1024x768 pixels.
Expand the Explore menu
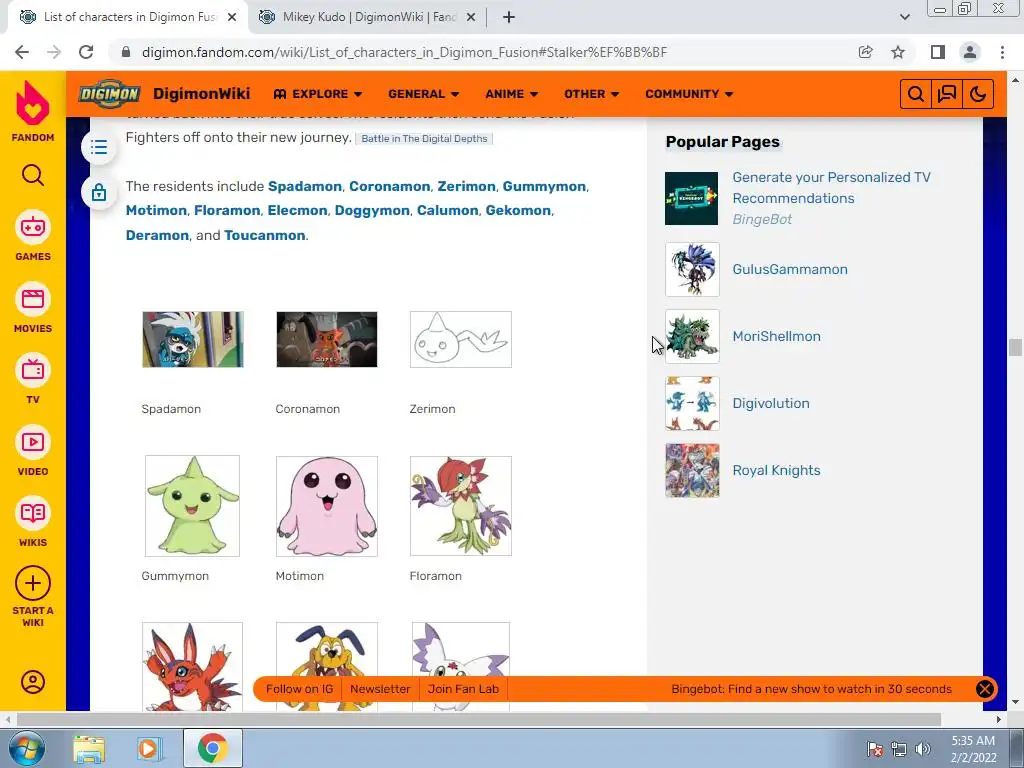[x=317, y=94]
